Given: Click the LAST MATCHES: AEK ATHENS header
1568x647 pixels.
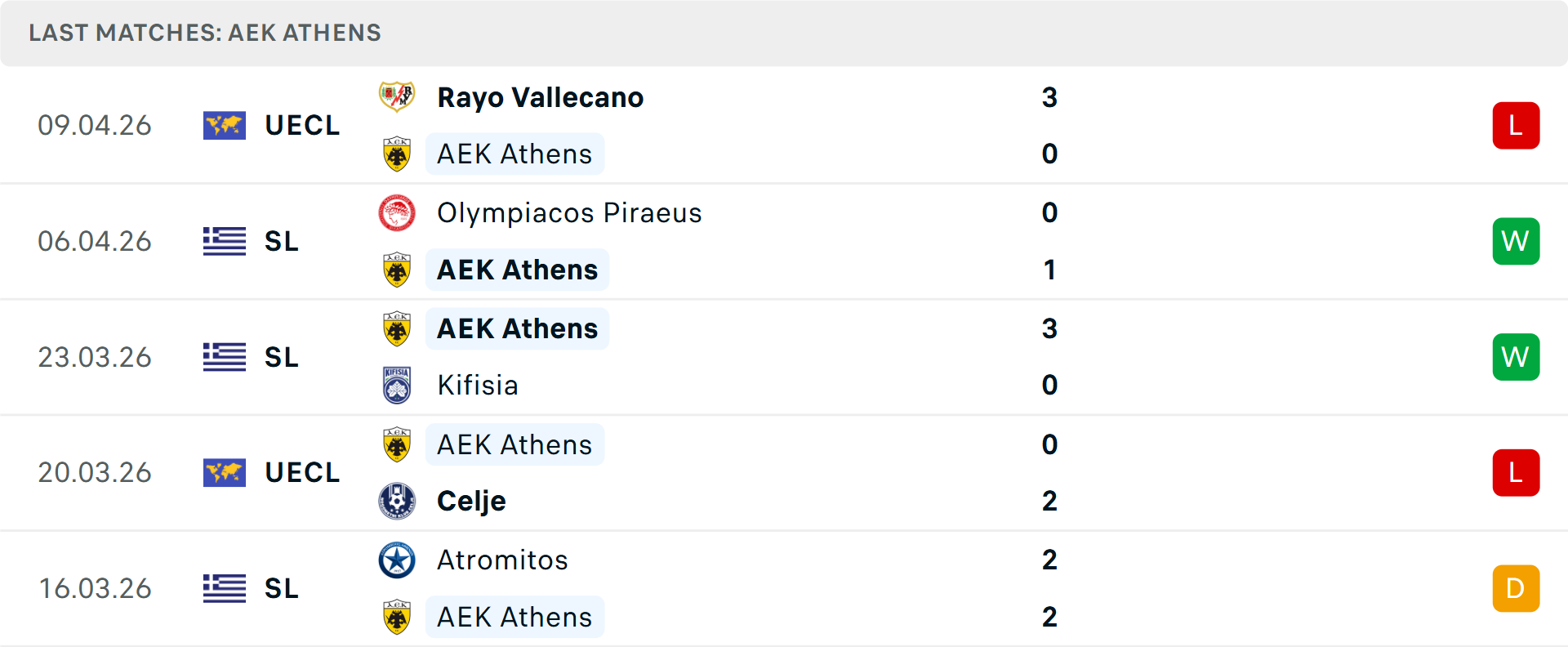Looking at the screenshot, I should click(x=204, y=33).
